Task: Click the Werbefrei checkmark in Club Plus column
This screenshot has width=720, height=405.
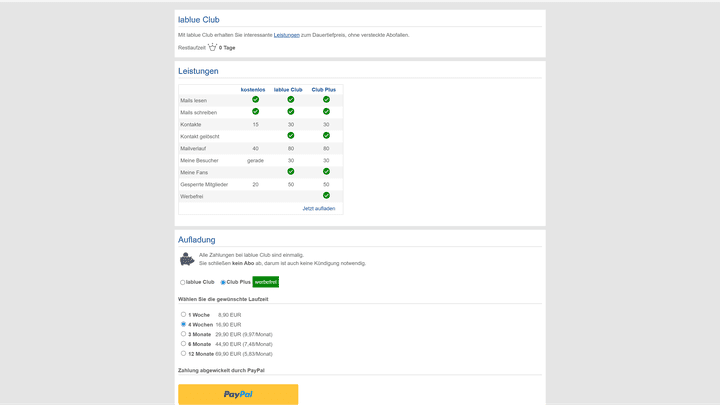Action: 326,195
